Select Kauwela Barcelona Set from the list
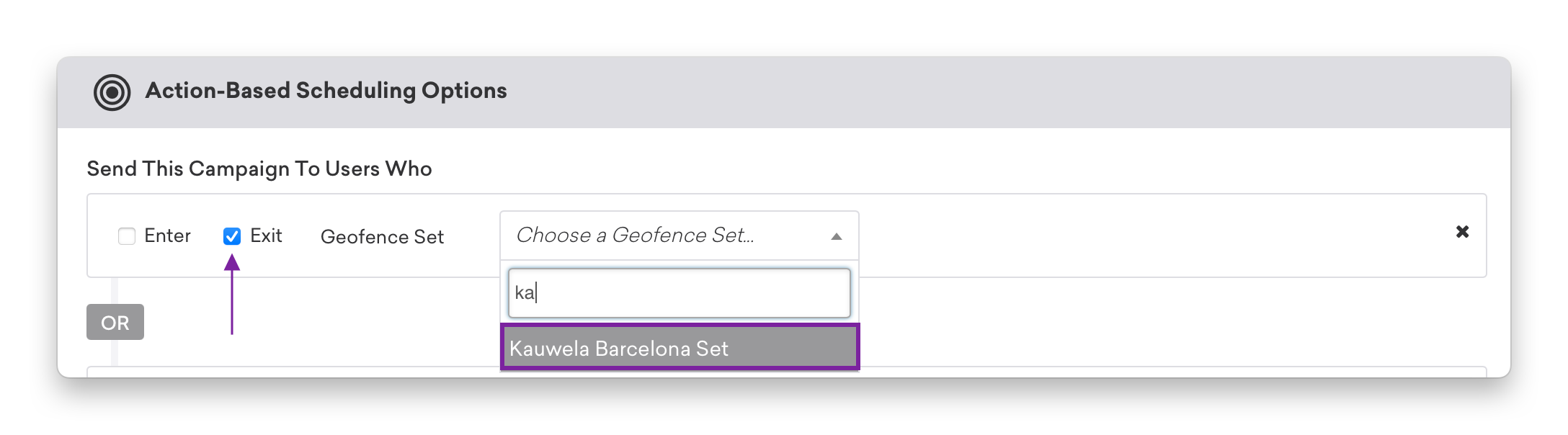The height and width of the screenshot is (435, 1568). (x=680, y=347)
